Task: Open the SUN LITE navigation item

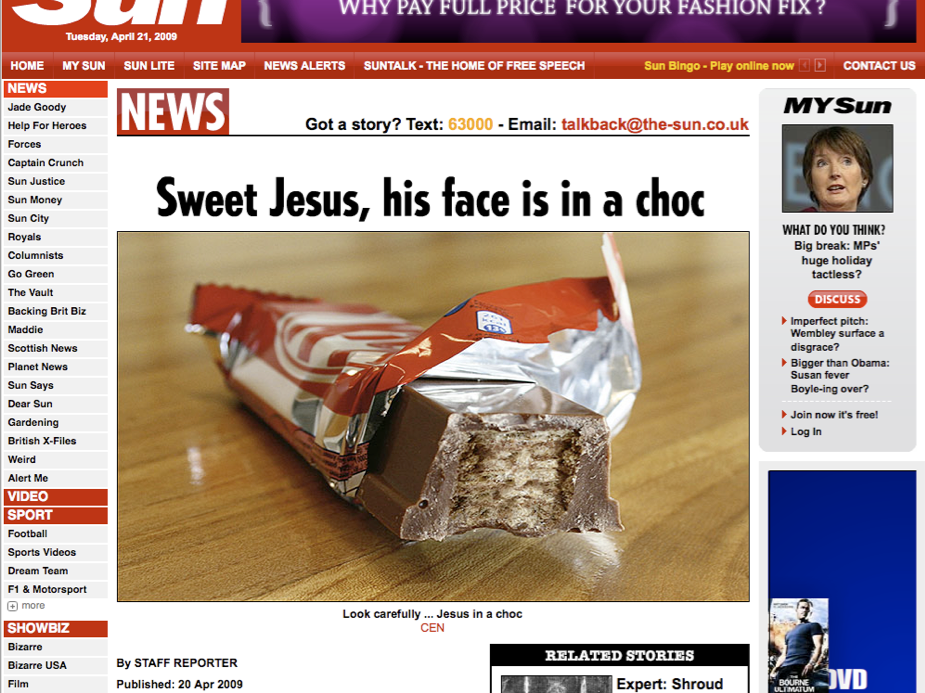Action: tap(149, 65)
